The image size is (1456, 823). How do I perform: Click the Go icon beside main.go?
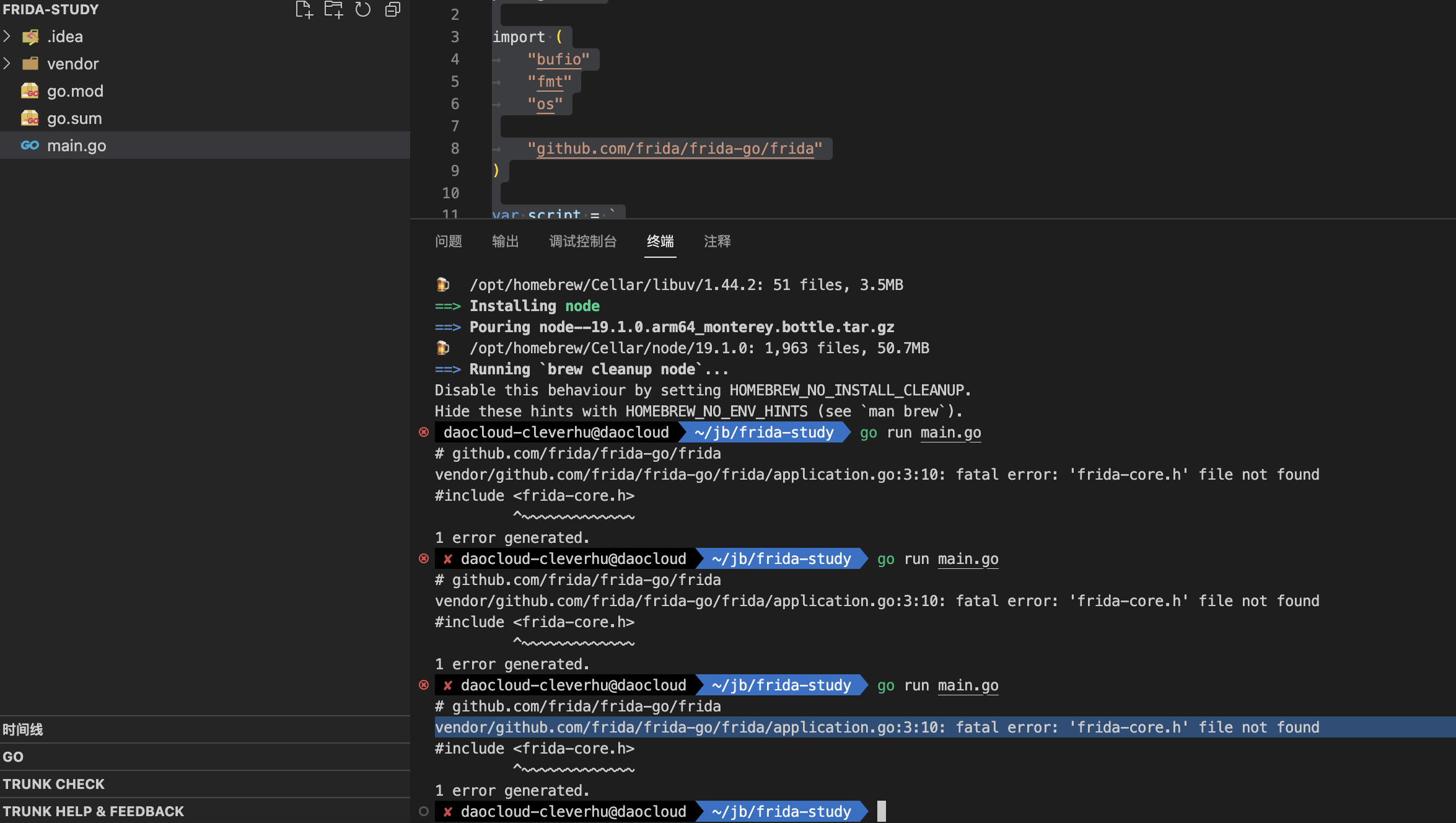30,146
